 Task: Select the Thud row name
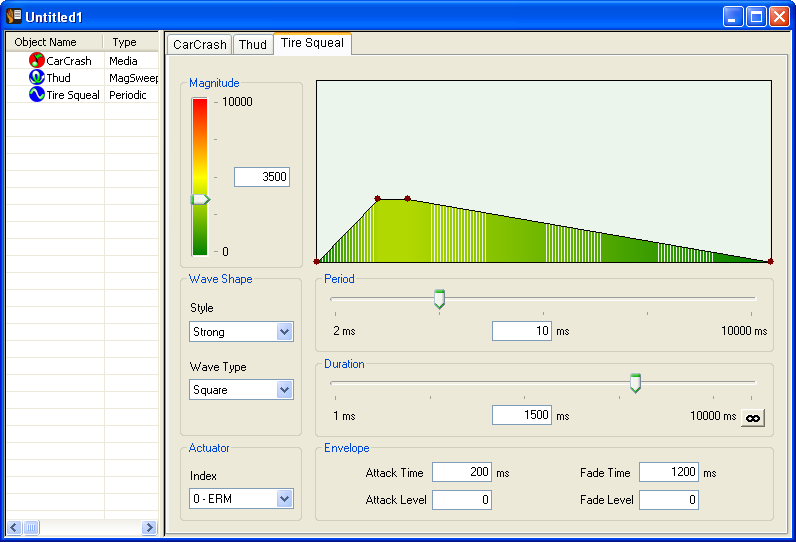(58, 78)
